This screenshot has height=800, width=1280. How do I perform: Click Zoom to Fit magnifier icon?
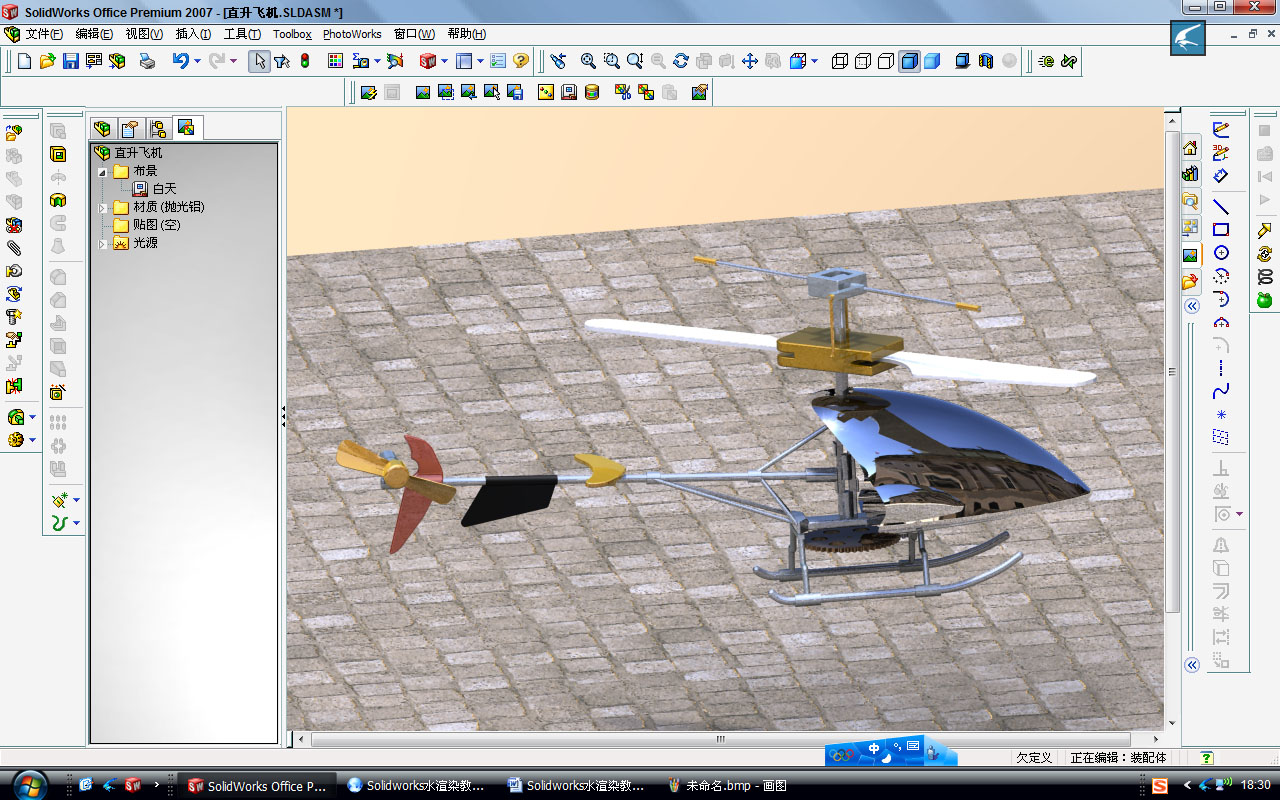point(589,61)
